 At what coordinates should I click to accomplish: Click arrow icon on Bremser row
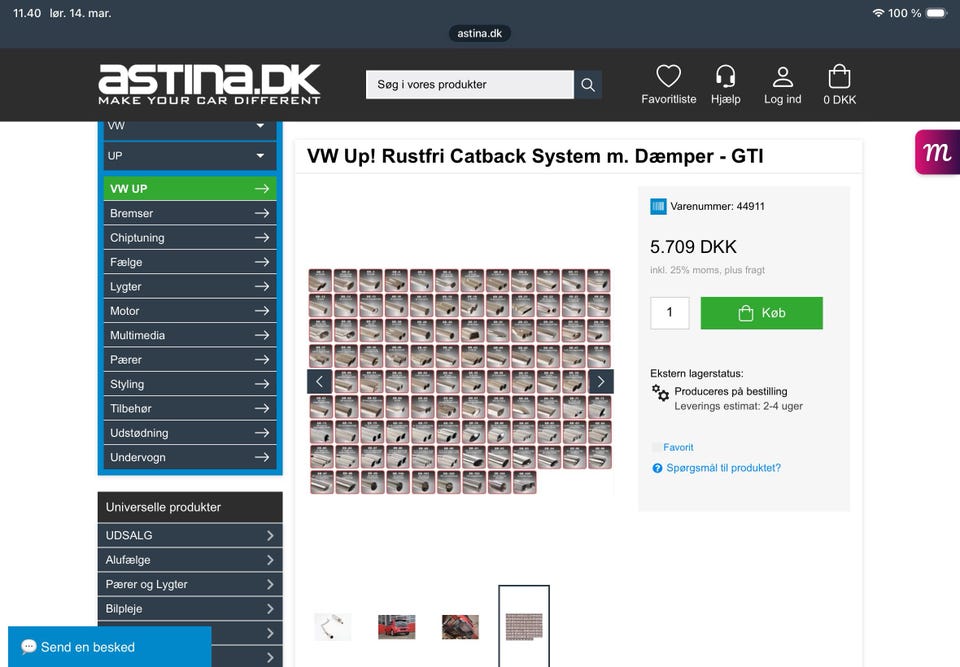click(x=262, y=213)
